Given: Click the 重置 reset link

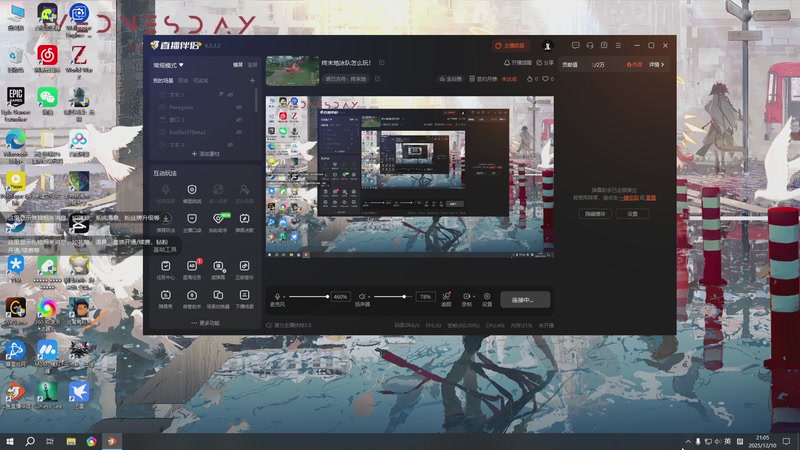Looking at the screenshot, I should pyautogui.click(x=651, y=197).
